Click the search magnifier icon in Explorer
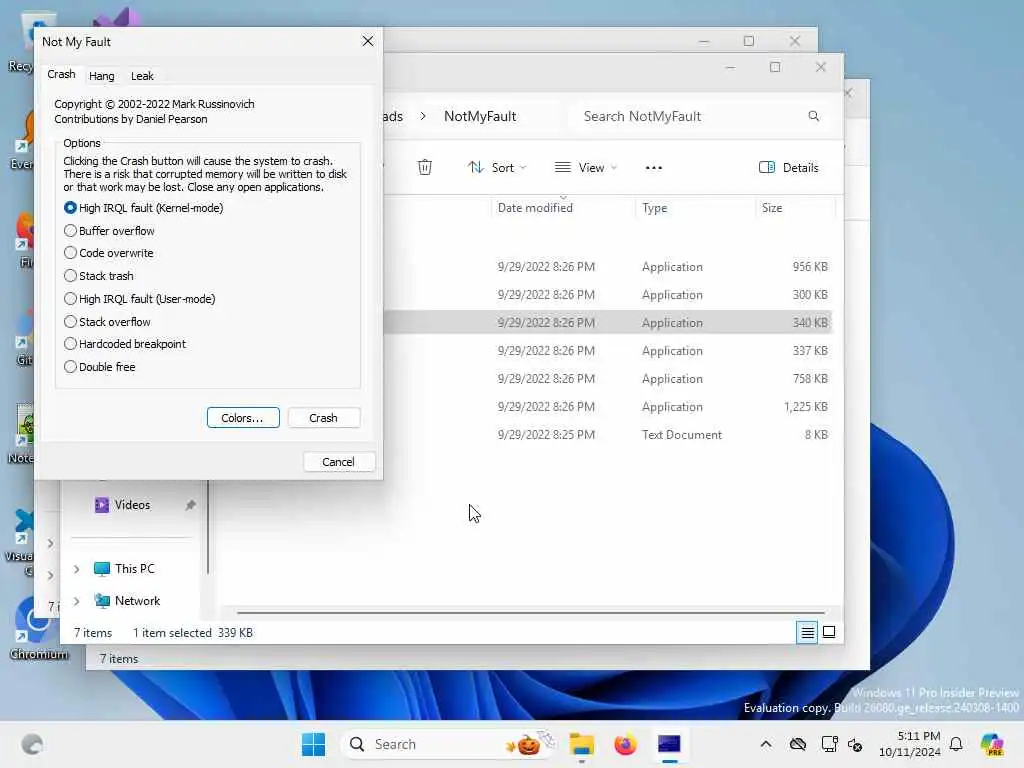This screenshot has width=1024, height=768. [814, 116]
